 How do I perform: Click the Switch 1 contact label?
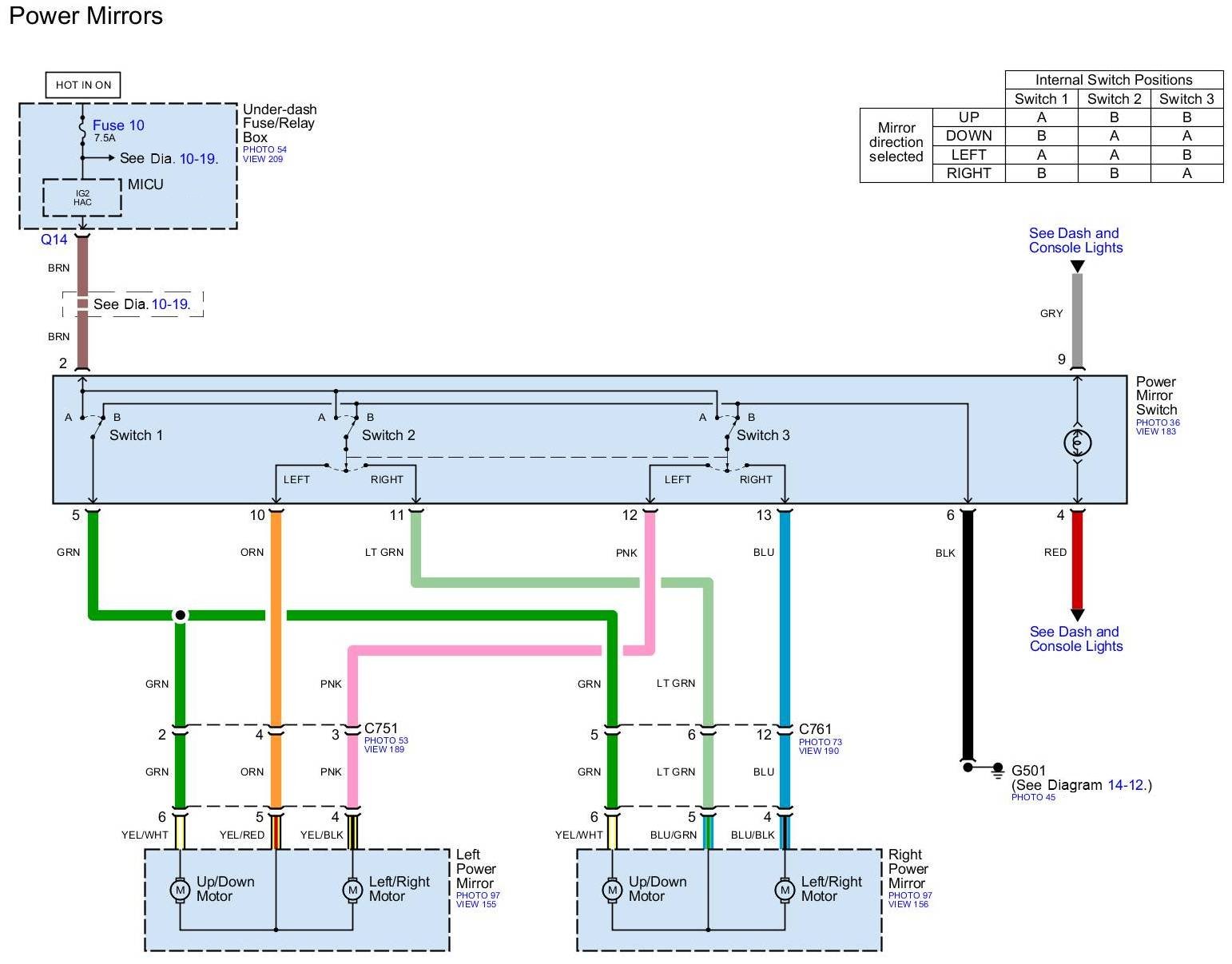(x=136, y=435)
